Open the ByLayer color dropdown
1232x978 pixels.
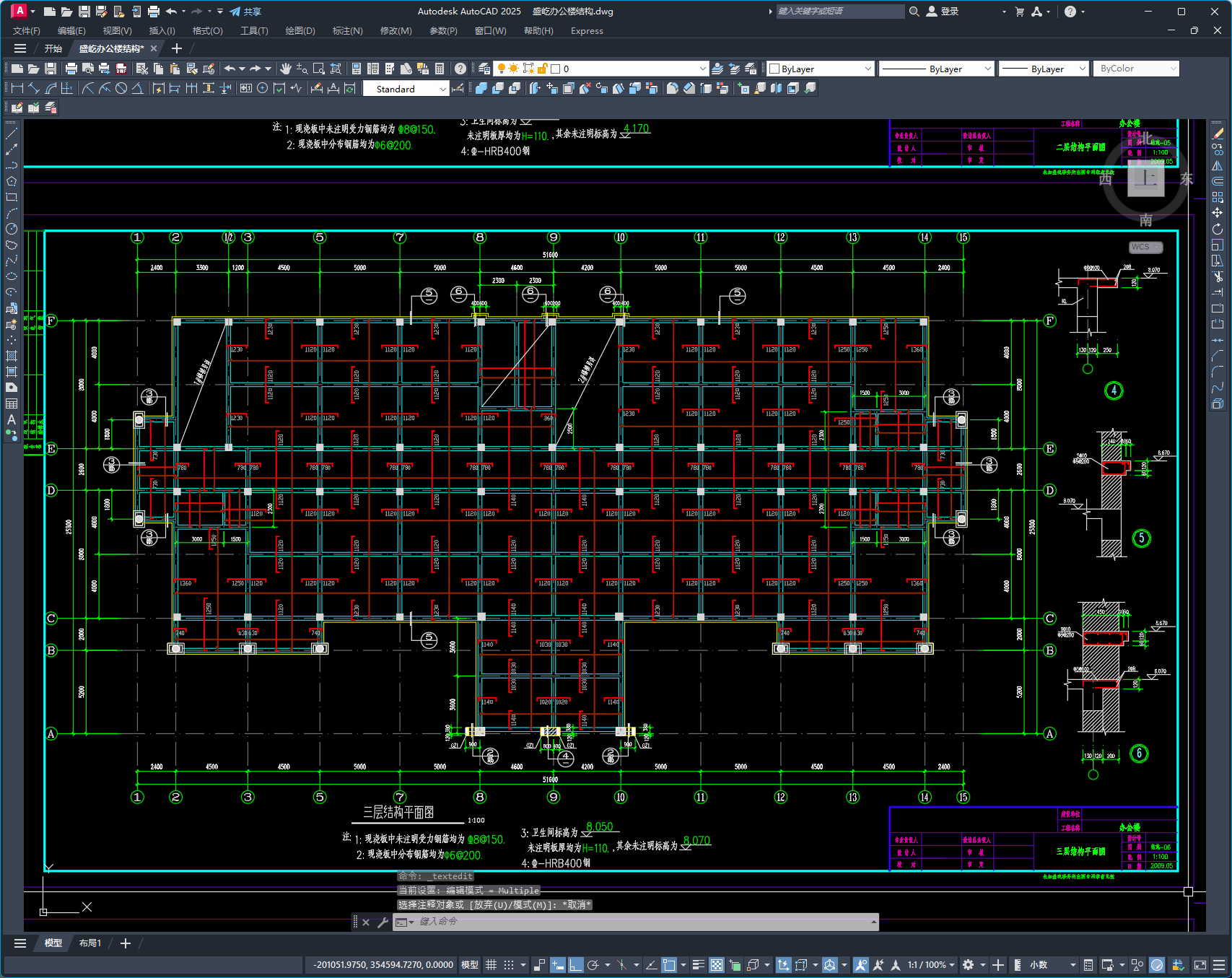click(821, 69)
